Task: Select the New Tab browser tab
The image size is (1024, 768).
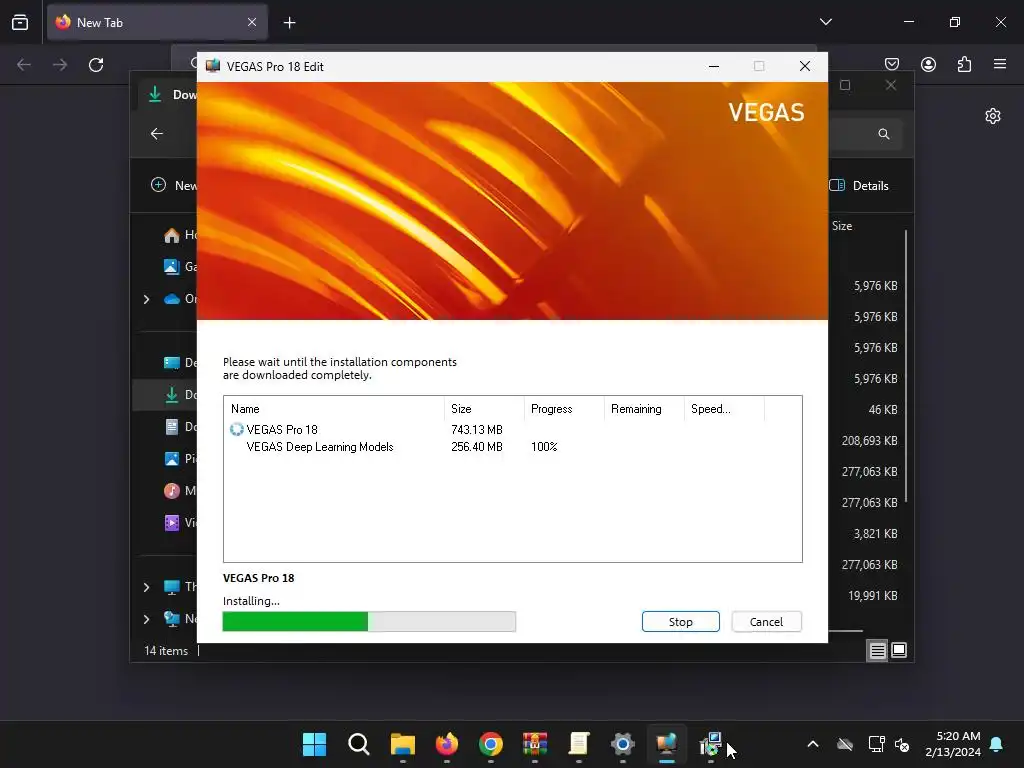Action: pyautogui.click(x=157, y=22)
